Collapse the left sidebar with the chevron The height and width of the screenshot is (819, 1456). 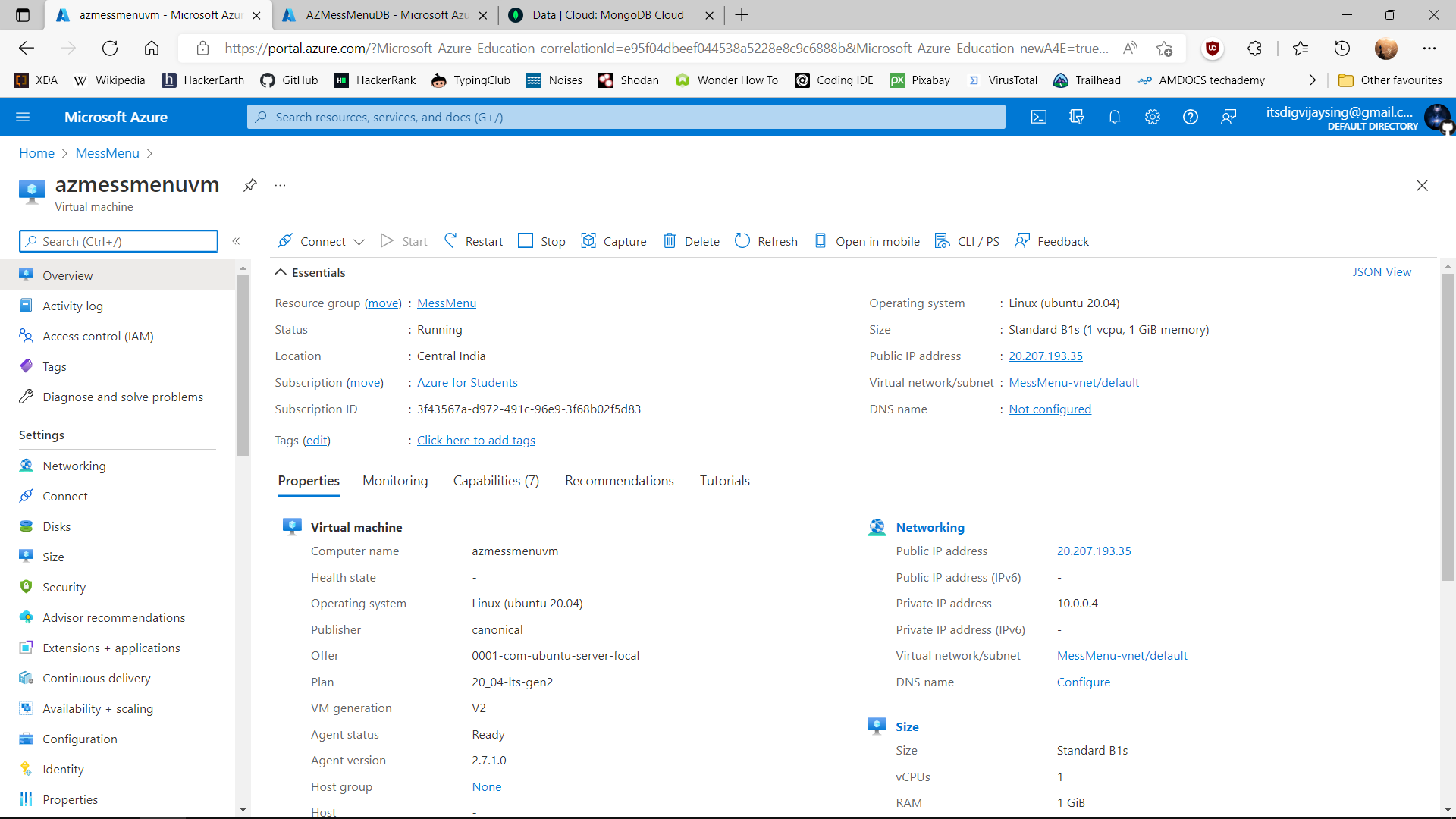[237, 241]
